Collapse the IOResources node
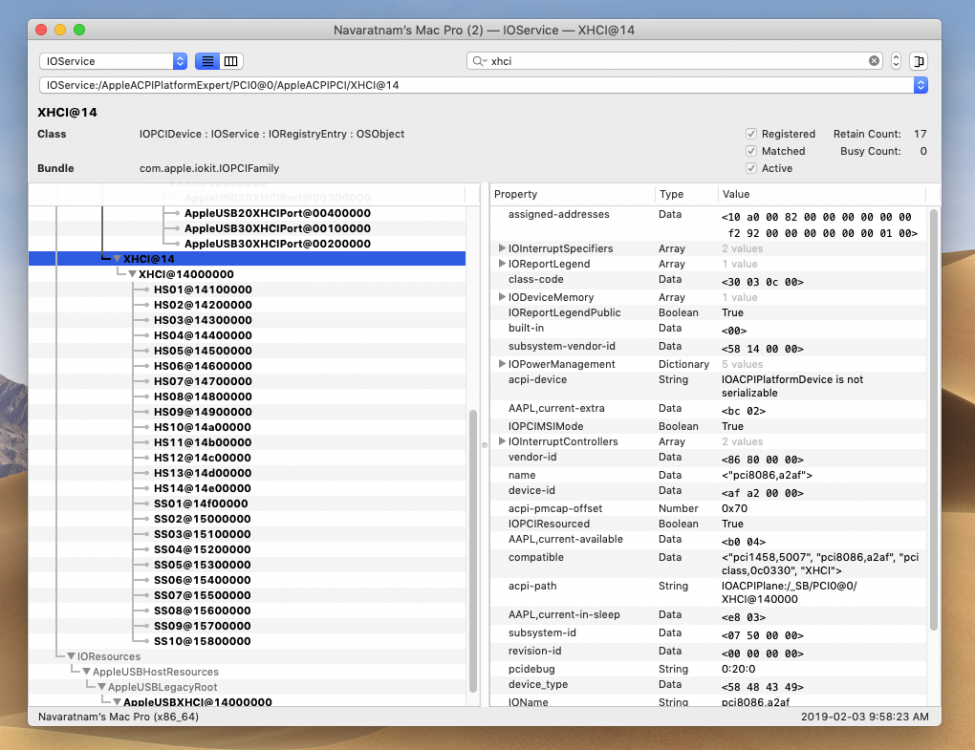The image size is (975, 750). [71, 656]
